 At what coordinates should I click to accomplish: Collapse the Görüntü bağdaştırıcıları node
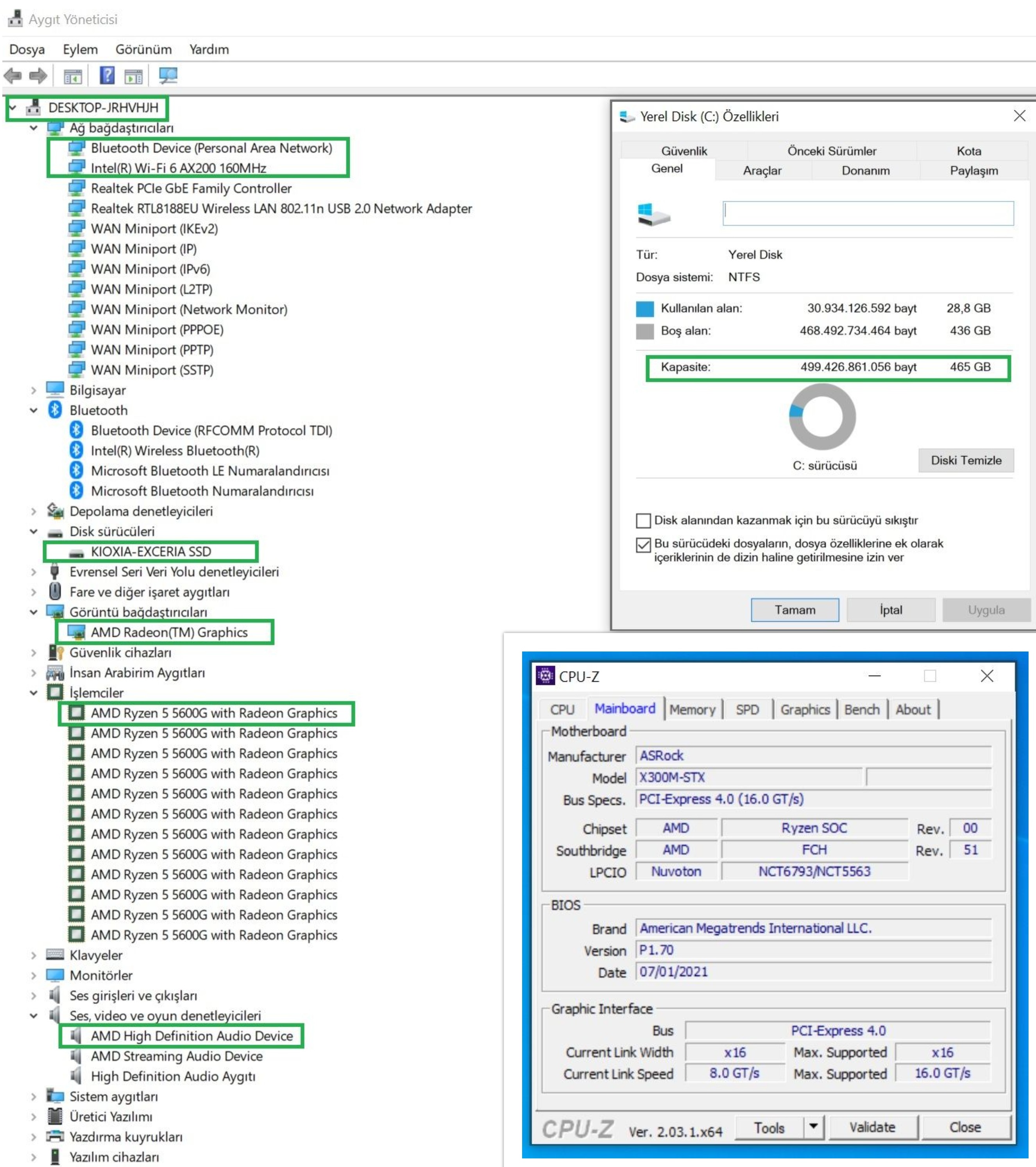coord(34,612)
